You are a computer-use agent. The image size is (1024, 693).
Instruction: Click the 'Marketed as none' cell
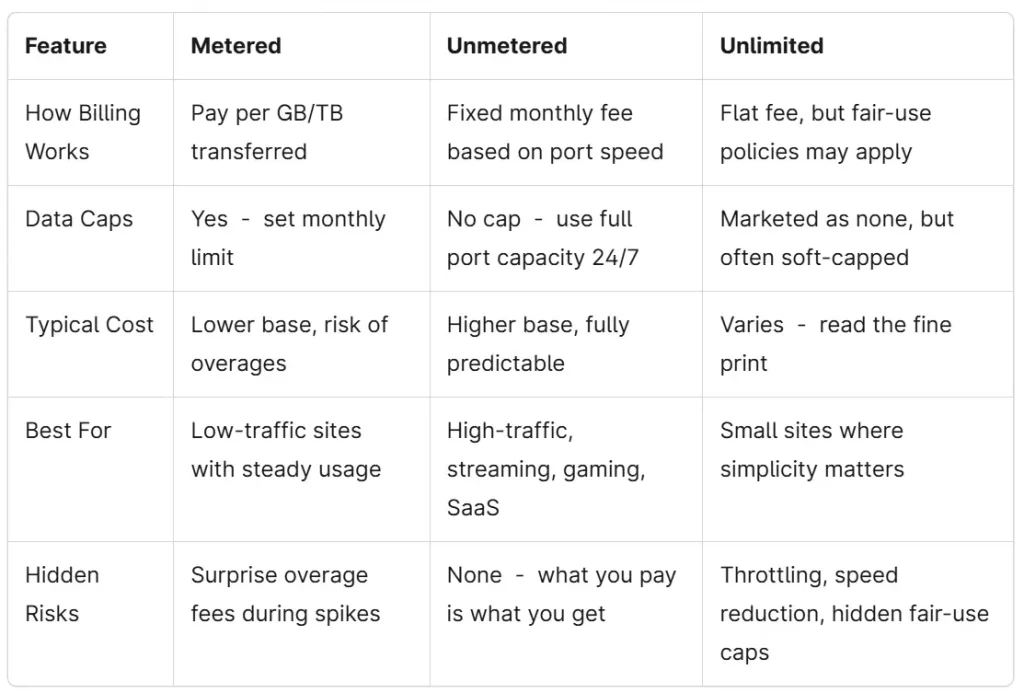click(837, 238)
